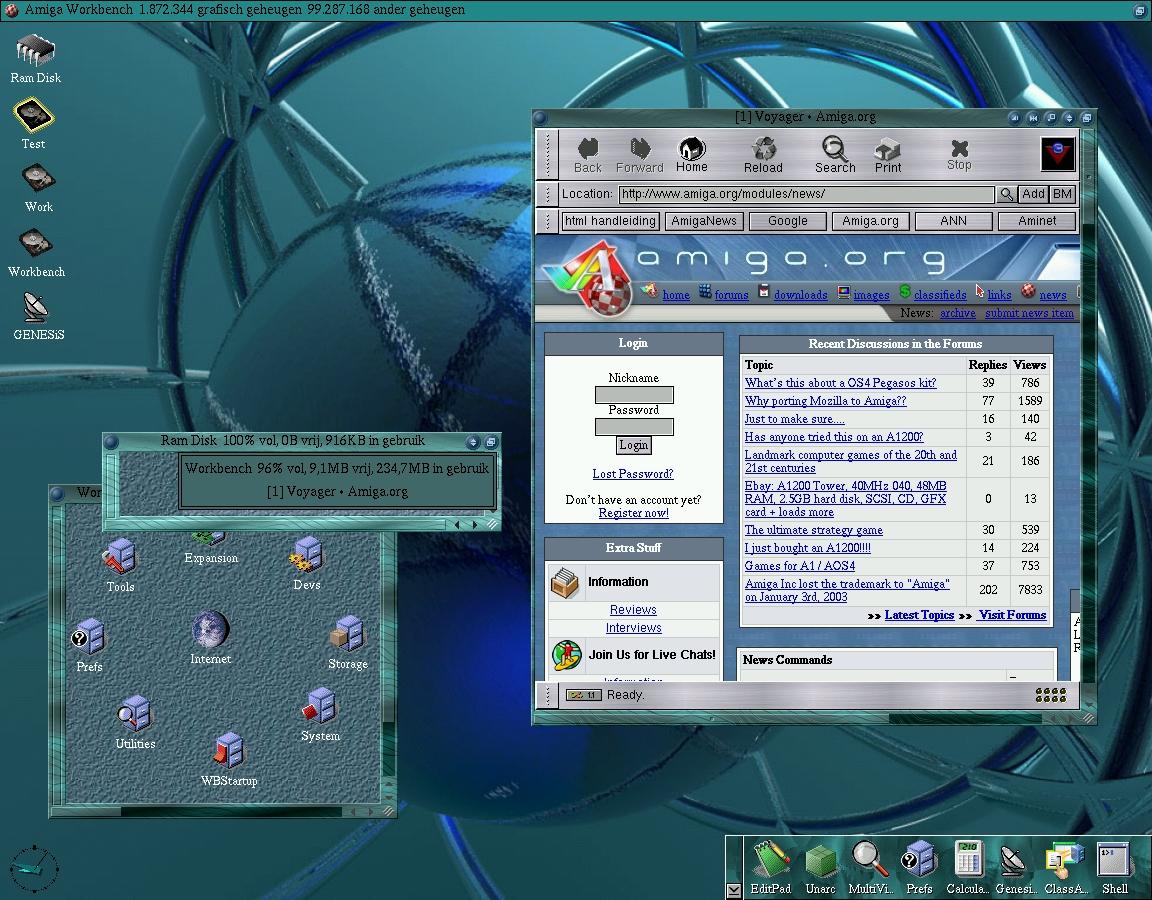The width and height of the screenshot is (1152, 900).
Task: Click the Ram Disk window scroll right arrow
Action: point(475,525)
